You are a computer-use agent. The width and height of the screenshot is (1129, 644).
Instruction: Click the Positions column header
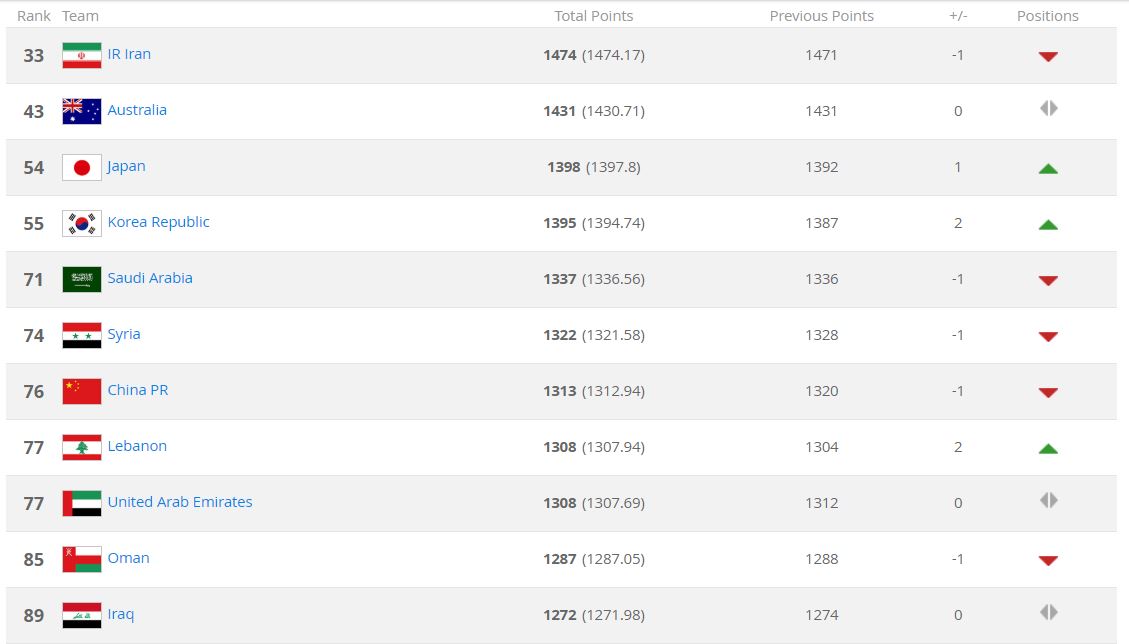click(1047, 16)
